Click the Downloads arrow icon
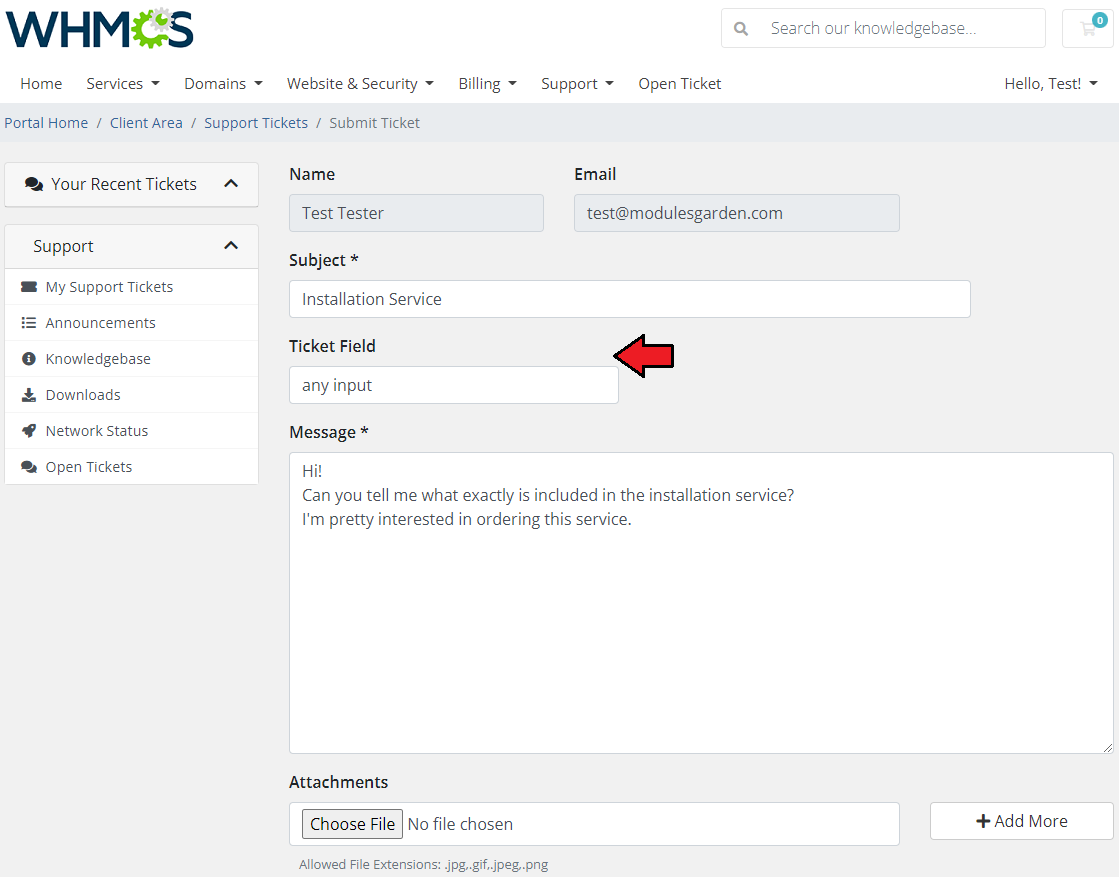 point(29,395)
